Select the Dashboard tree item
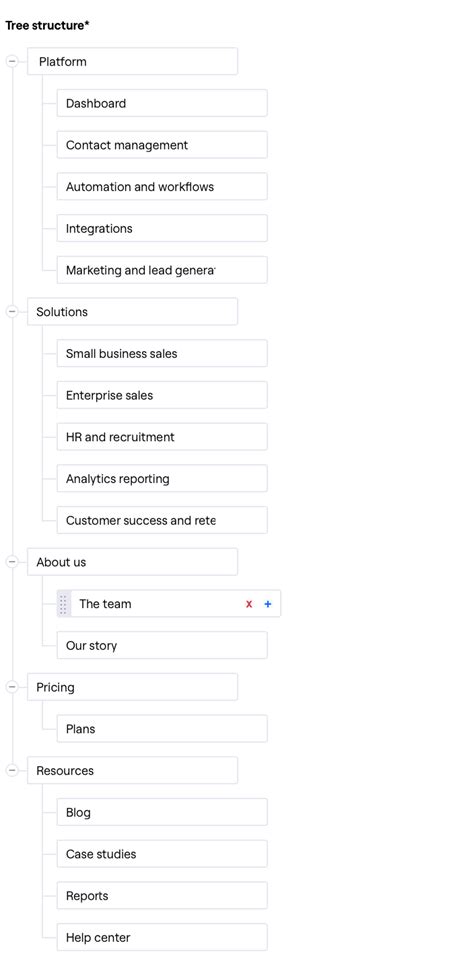 (162, 103)
